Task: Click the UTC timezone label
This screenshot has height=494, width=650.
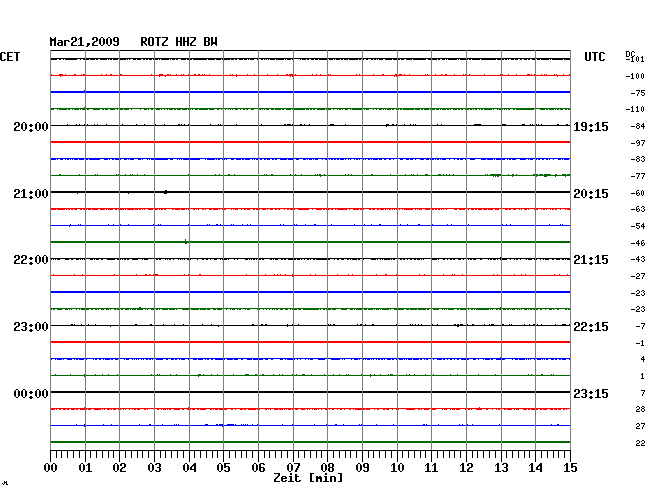Action: [x=594, y=57]
